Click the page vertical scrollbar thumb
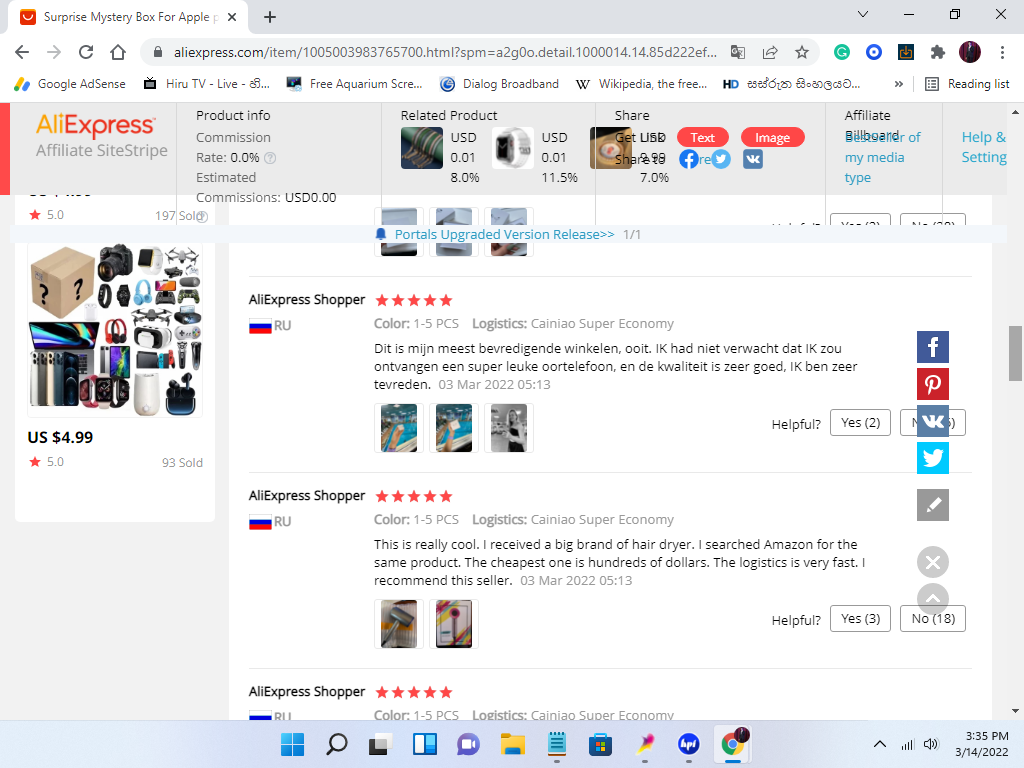1024x768 pixels. click(x=1015, y=353)
